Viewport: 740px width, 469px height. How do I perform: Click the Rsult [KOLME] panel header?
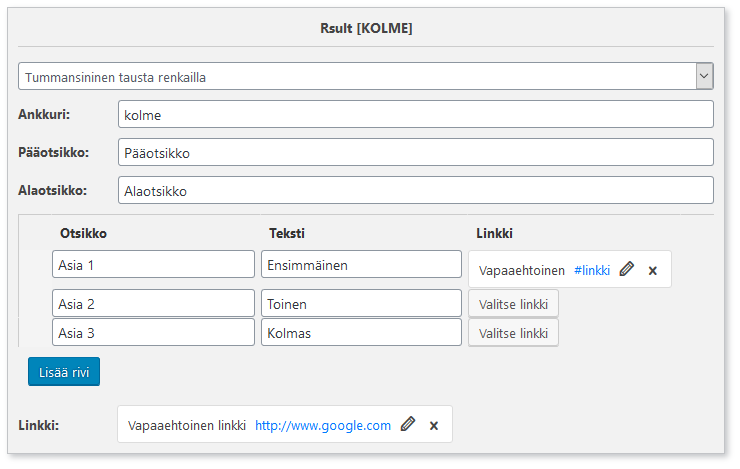[x=366, y=28]
